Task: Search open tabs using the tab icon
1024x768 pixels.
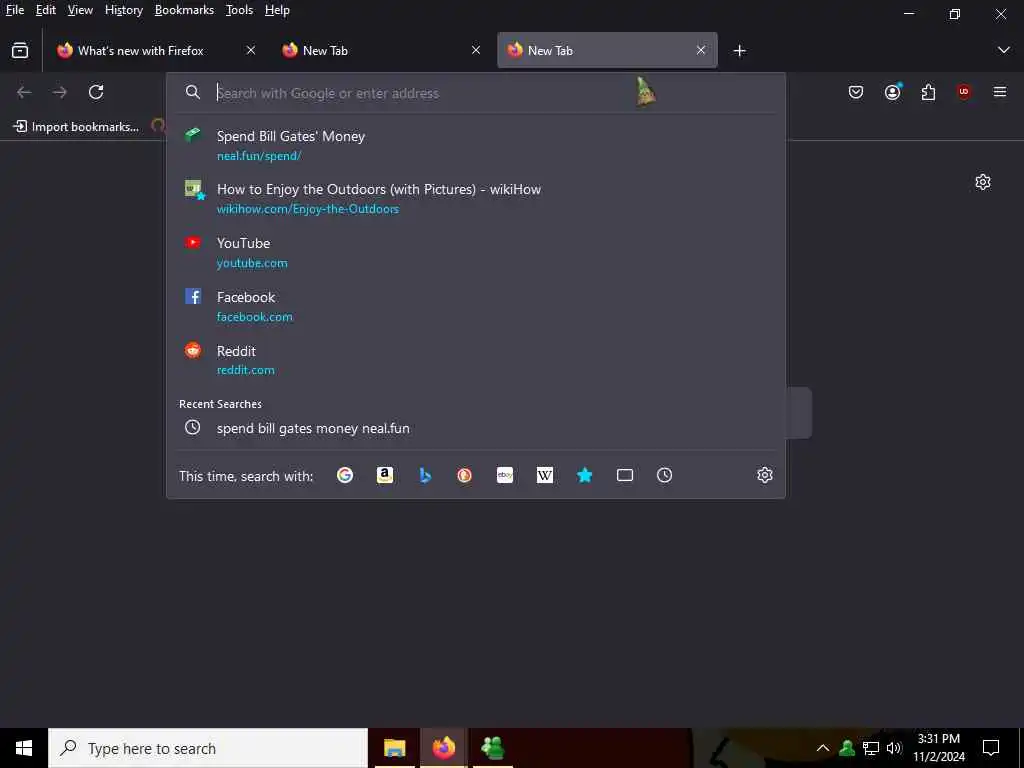Action: pos(625,475)
